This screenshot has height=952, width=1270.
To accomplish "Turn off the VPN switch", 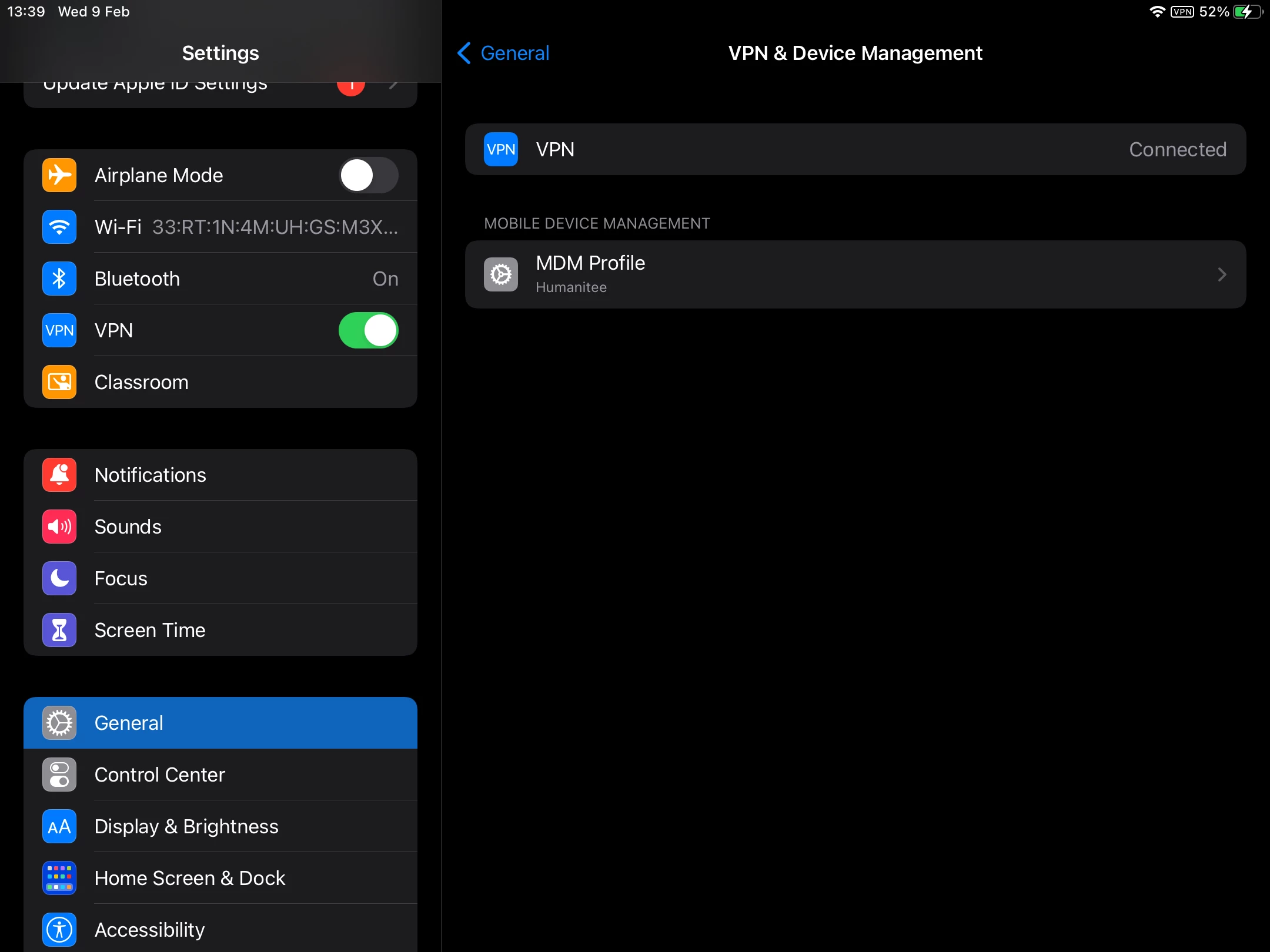I will [x=369, y=330].
